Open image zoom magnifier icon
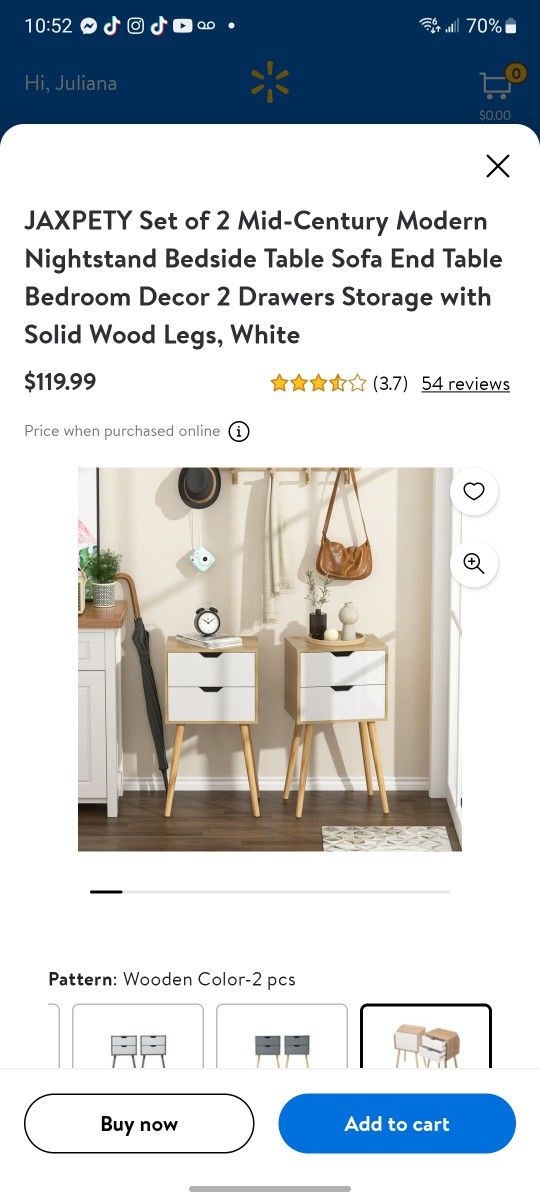 (474, 563)
